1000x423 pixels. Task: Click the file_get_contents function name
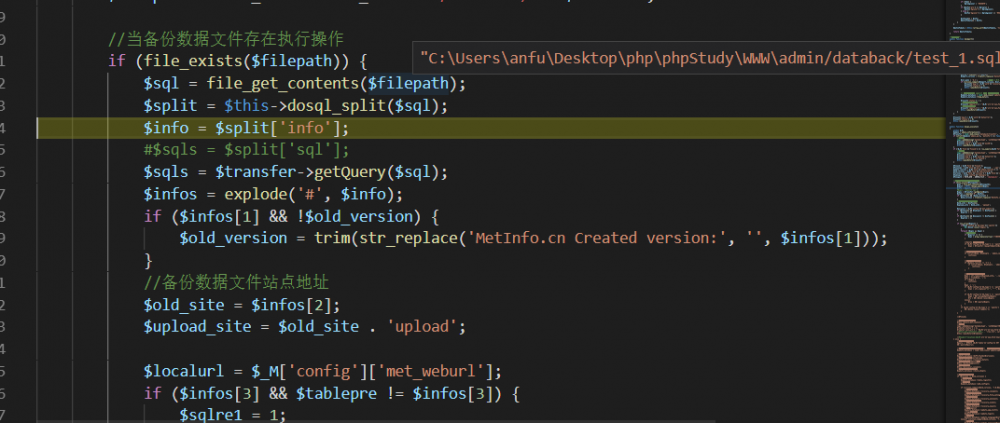coord(268,83)
